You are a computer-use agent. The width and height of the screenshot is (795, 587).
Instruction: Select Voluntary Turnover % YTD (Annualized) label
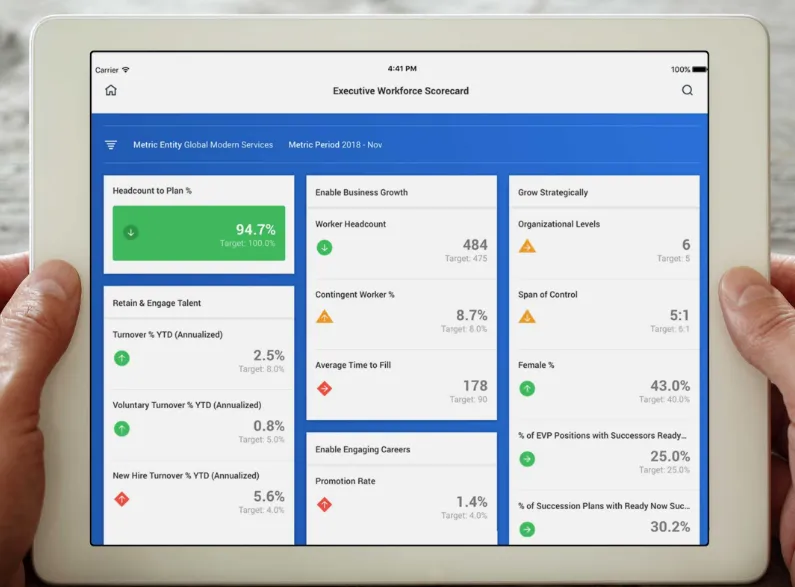(187, 405)
